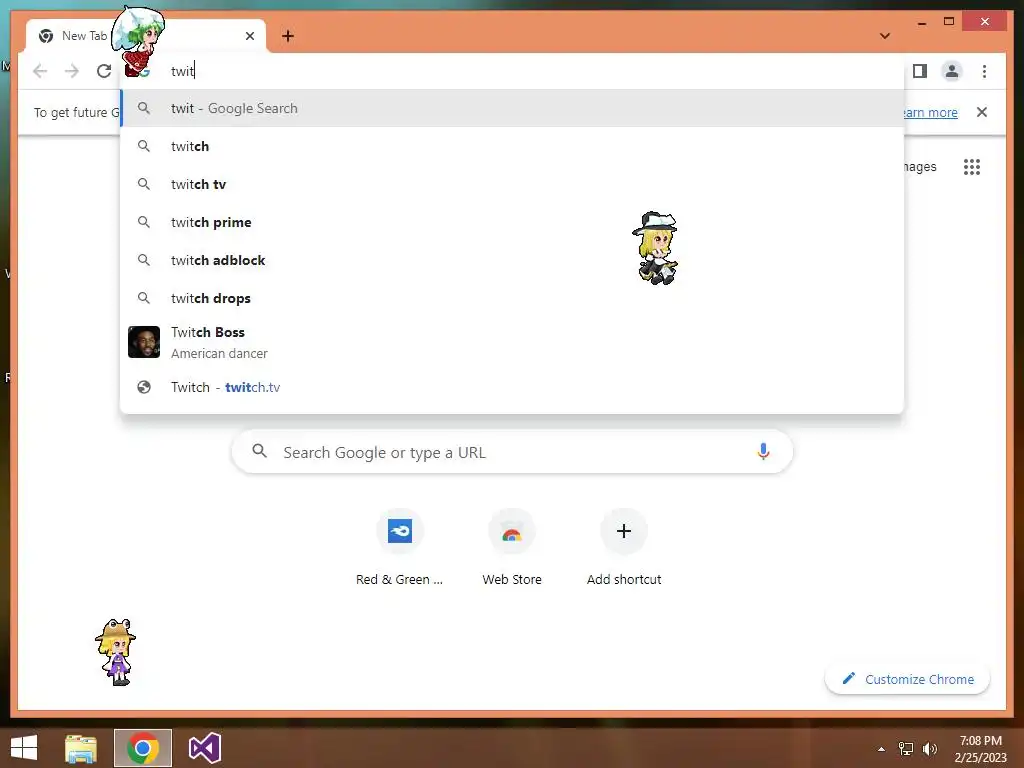Select the 'twitch drops' suggestion

pos(512,298)
